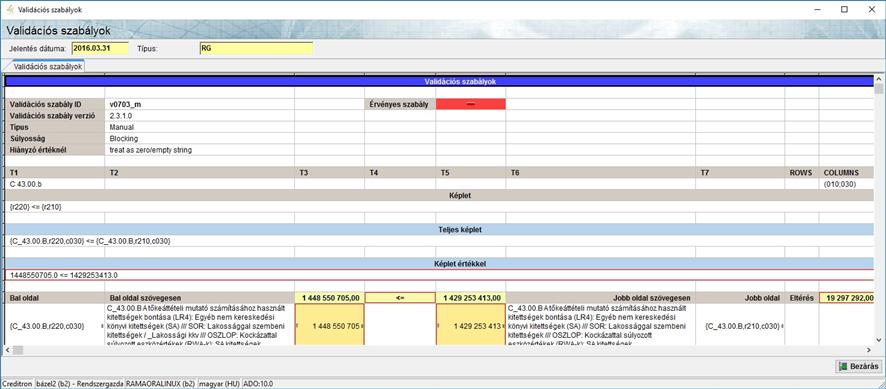Minimize the Validációs szabályok window

click(818, 9)
